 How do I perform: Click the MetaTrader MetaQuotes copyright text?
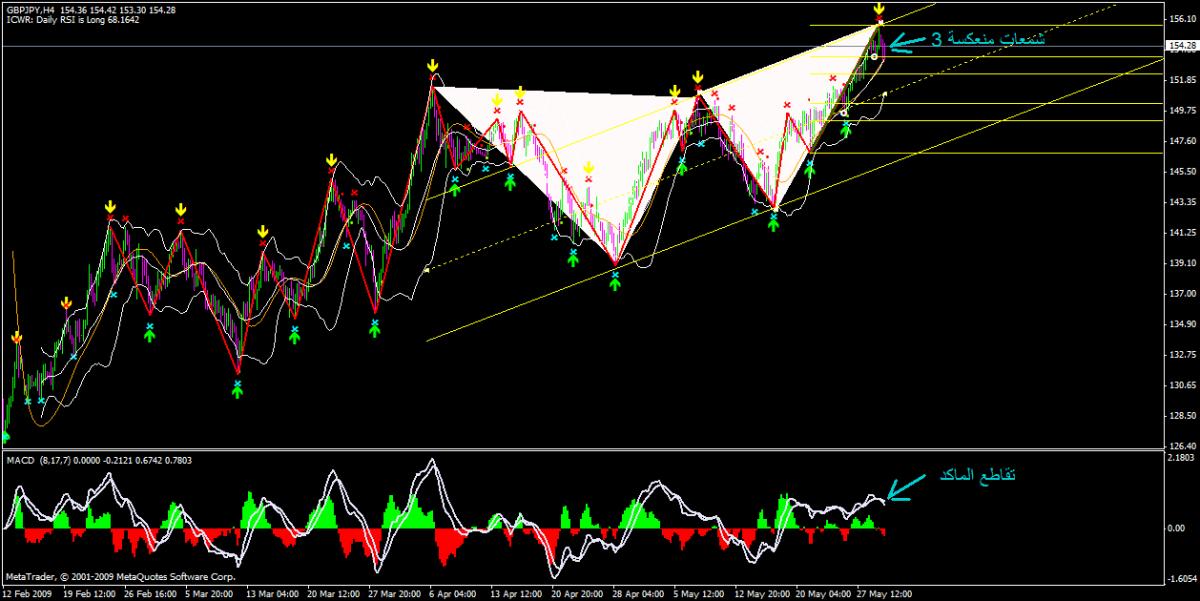[x=120, y=577]
